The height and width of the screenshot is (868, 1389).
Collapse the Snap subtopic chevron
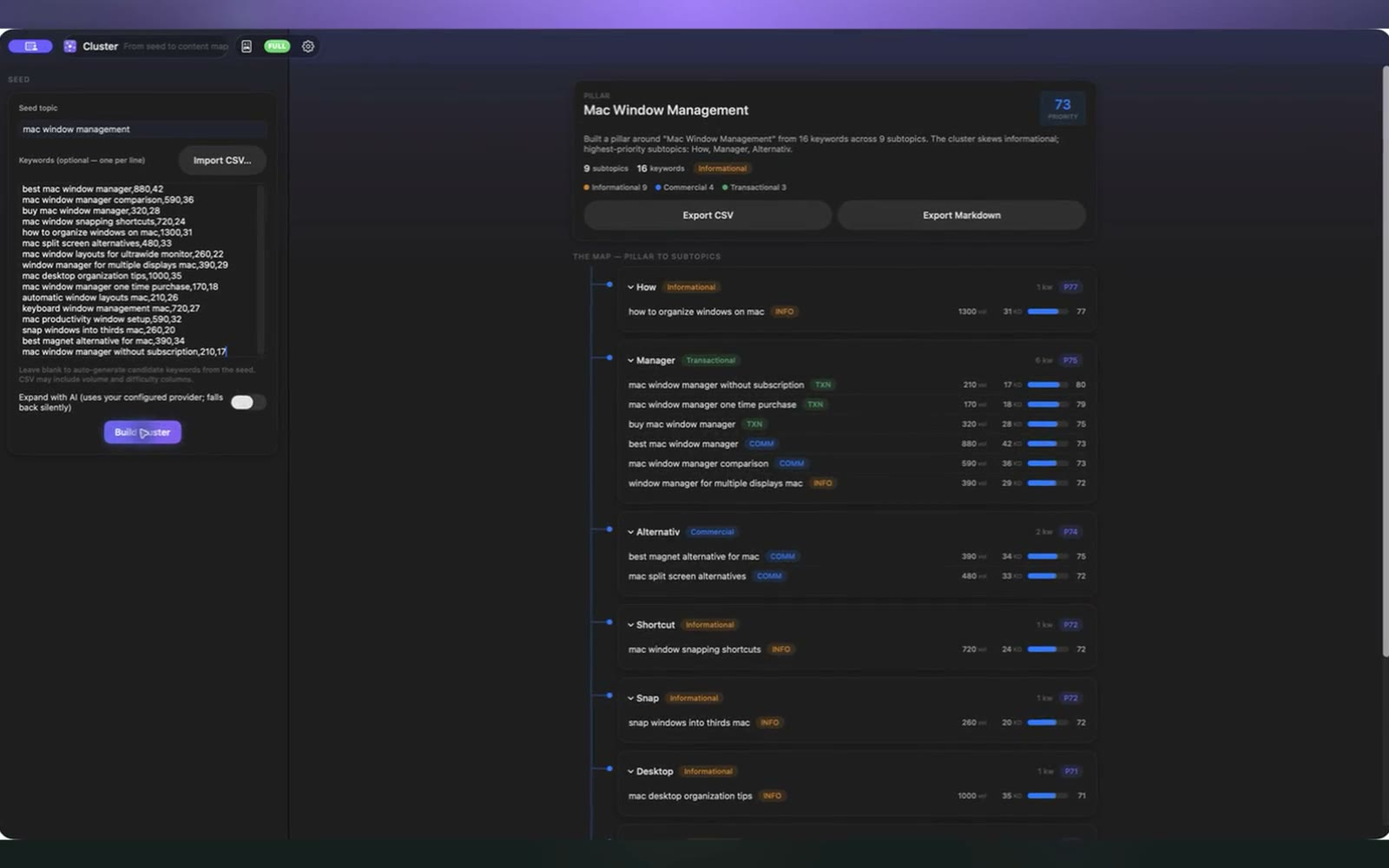click(630, 698)
